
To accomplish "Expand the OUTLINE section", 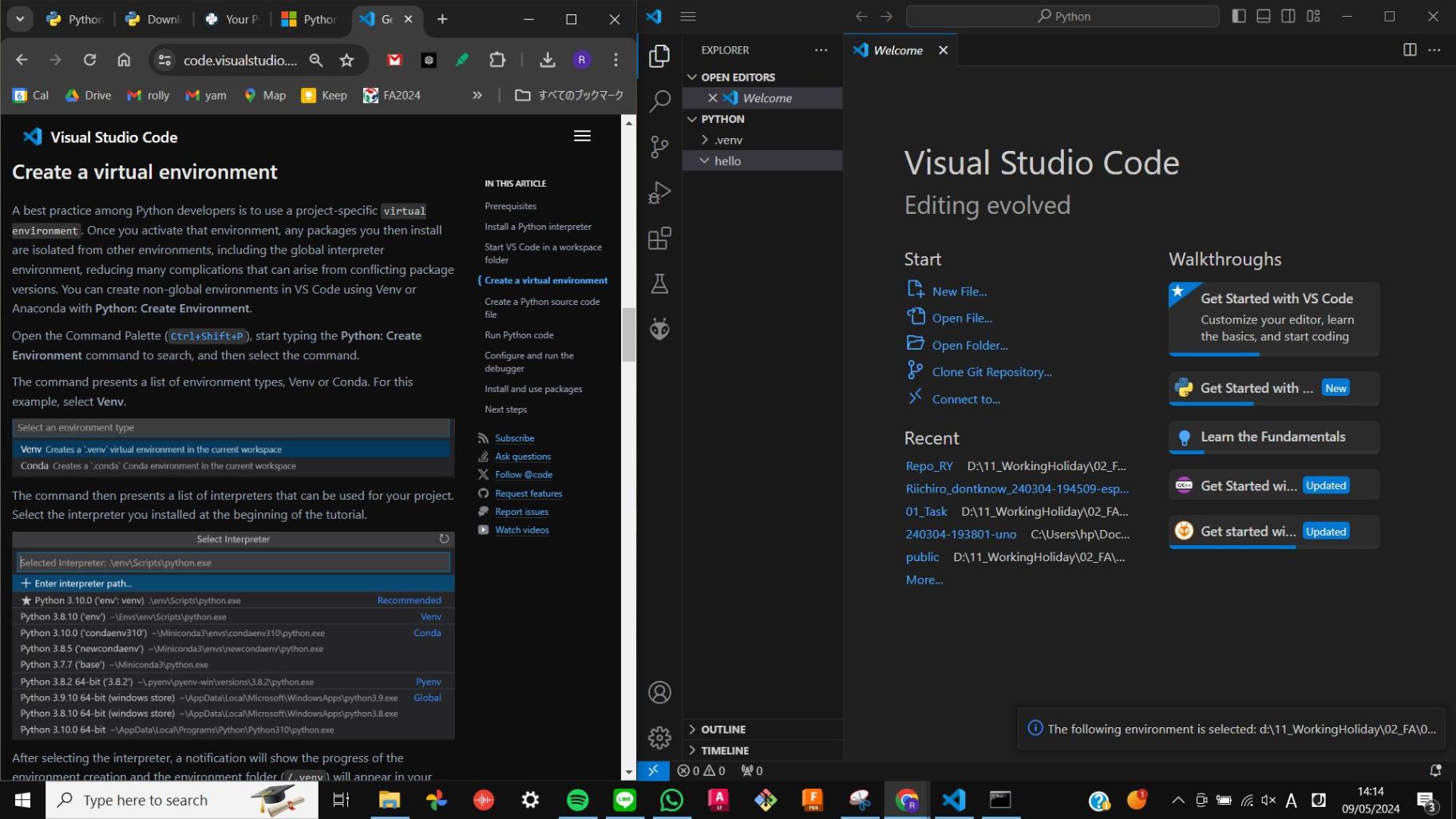I will pyautogui.click(x=762, y=730).
